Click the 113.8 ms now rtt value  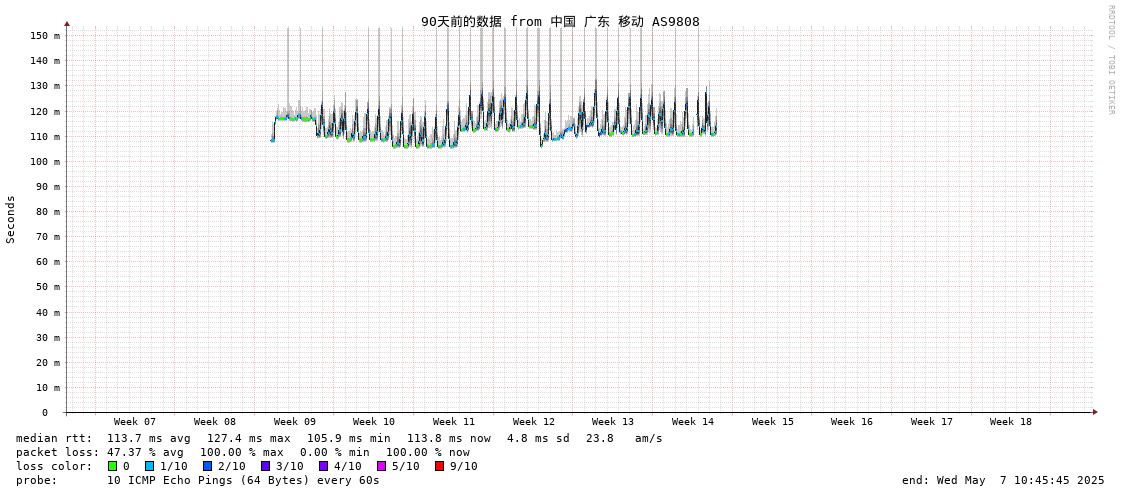pos(450,438)
